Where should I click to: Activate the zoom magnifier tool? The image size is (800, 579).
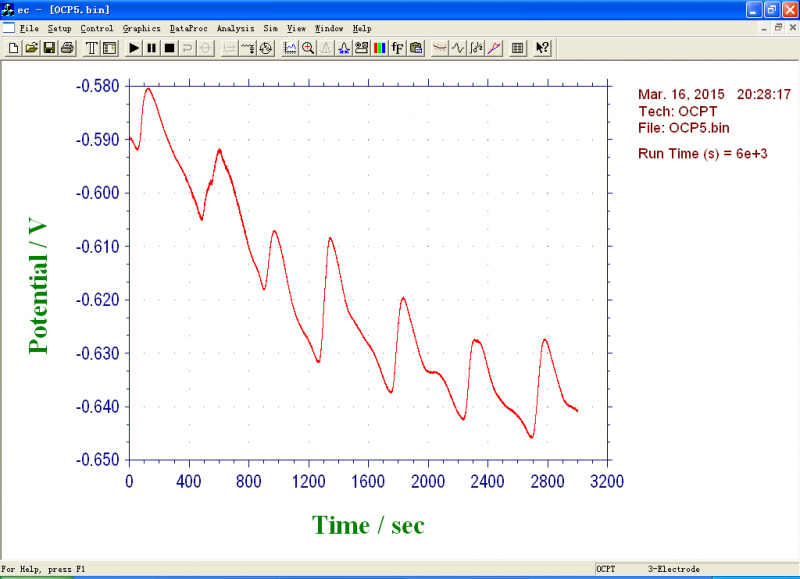click(308, 48)
